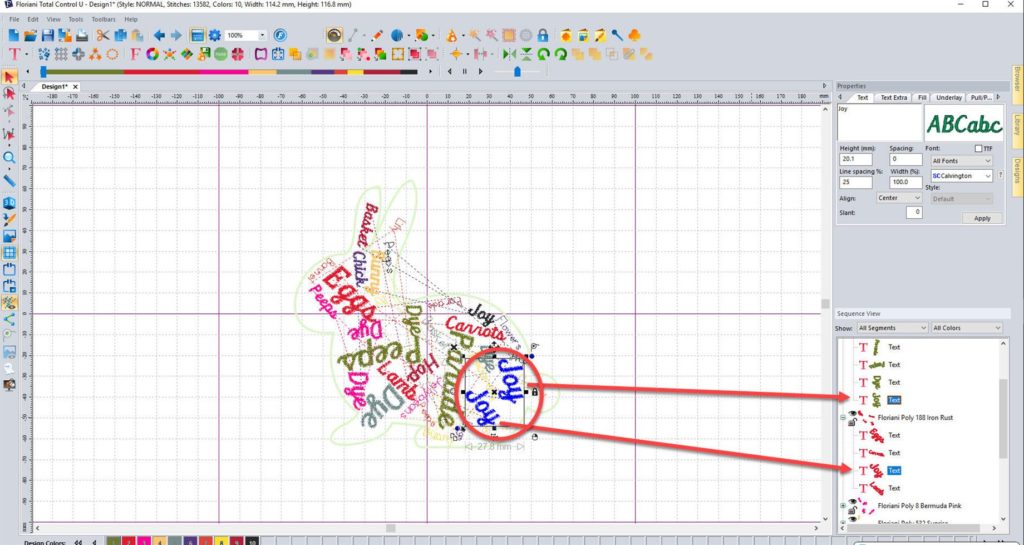This screenshot has height=545, width=1024.
Task: Switch to the Underlay tab
Action: [x=949, y=97]
